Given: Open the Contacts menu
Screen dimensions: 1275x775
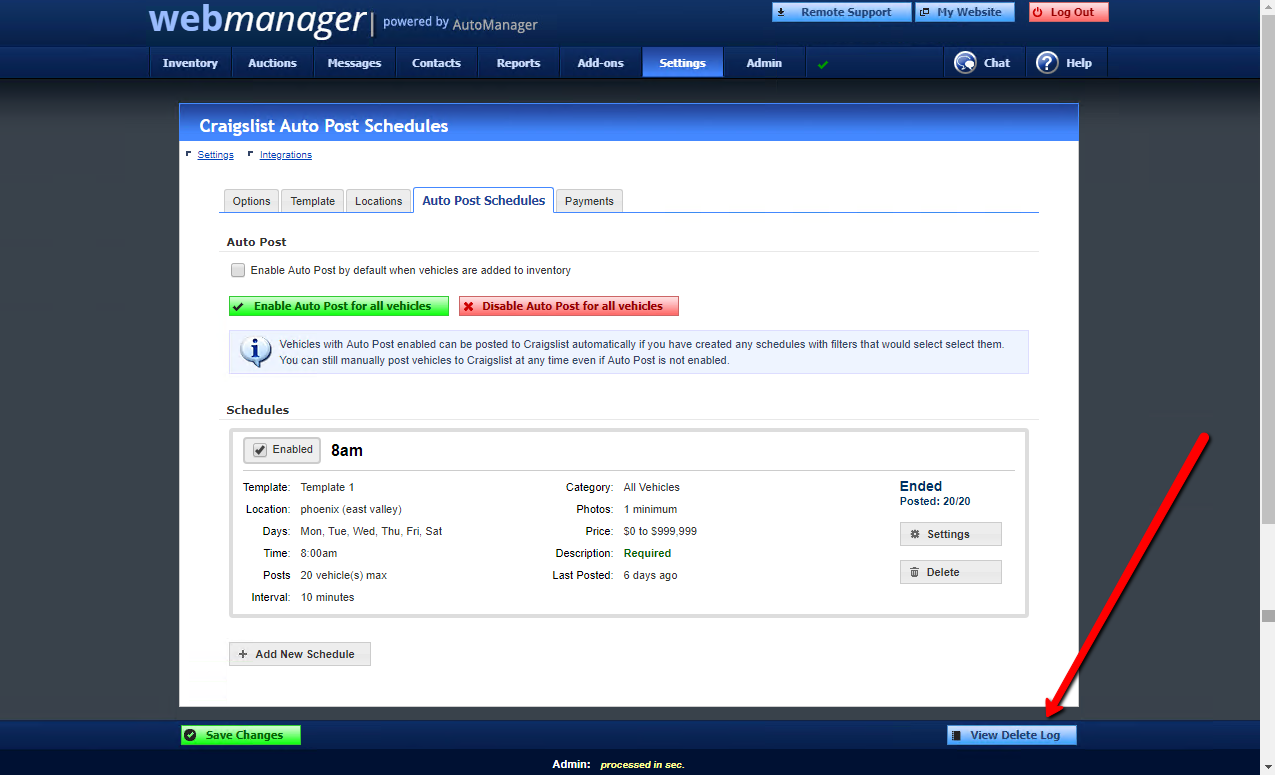Looking at the screenshot, I should [x=437, y=63].
